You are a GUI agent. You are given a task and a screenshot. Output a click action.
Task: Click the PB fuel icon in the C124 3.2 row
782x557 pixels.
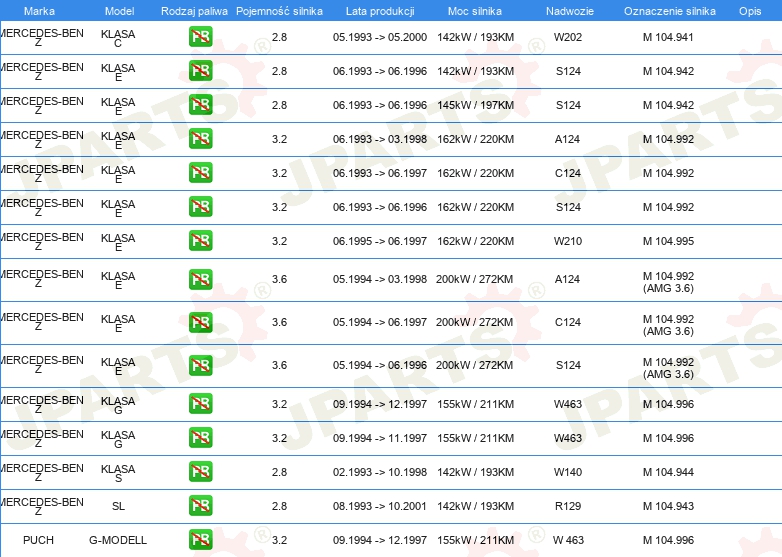click(200, 173)
